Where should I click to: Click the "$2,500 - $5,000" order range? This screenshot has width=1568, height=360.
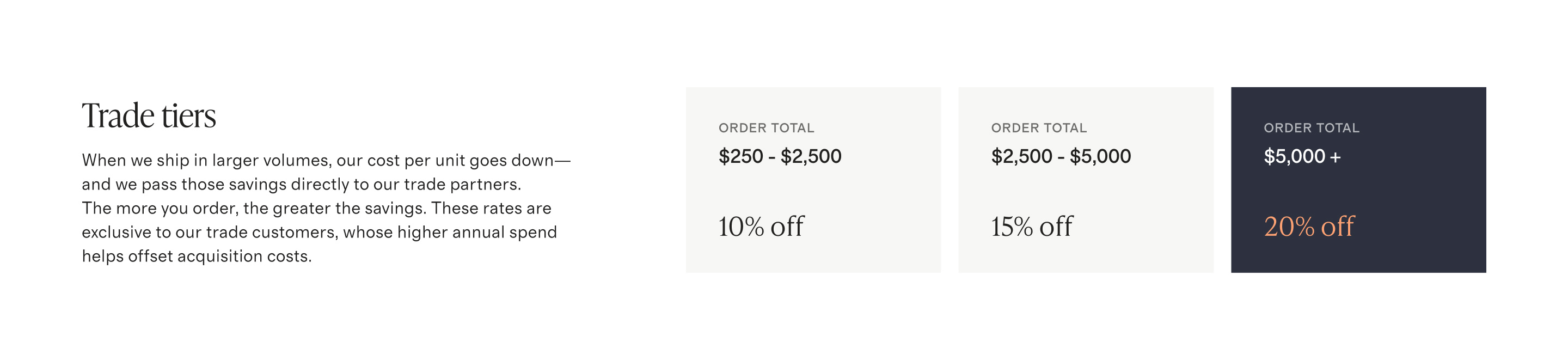(1061, 156)
